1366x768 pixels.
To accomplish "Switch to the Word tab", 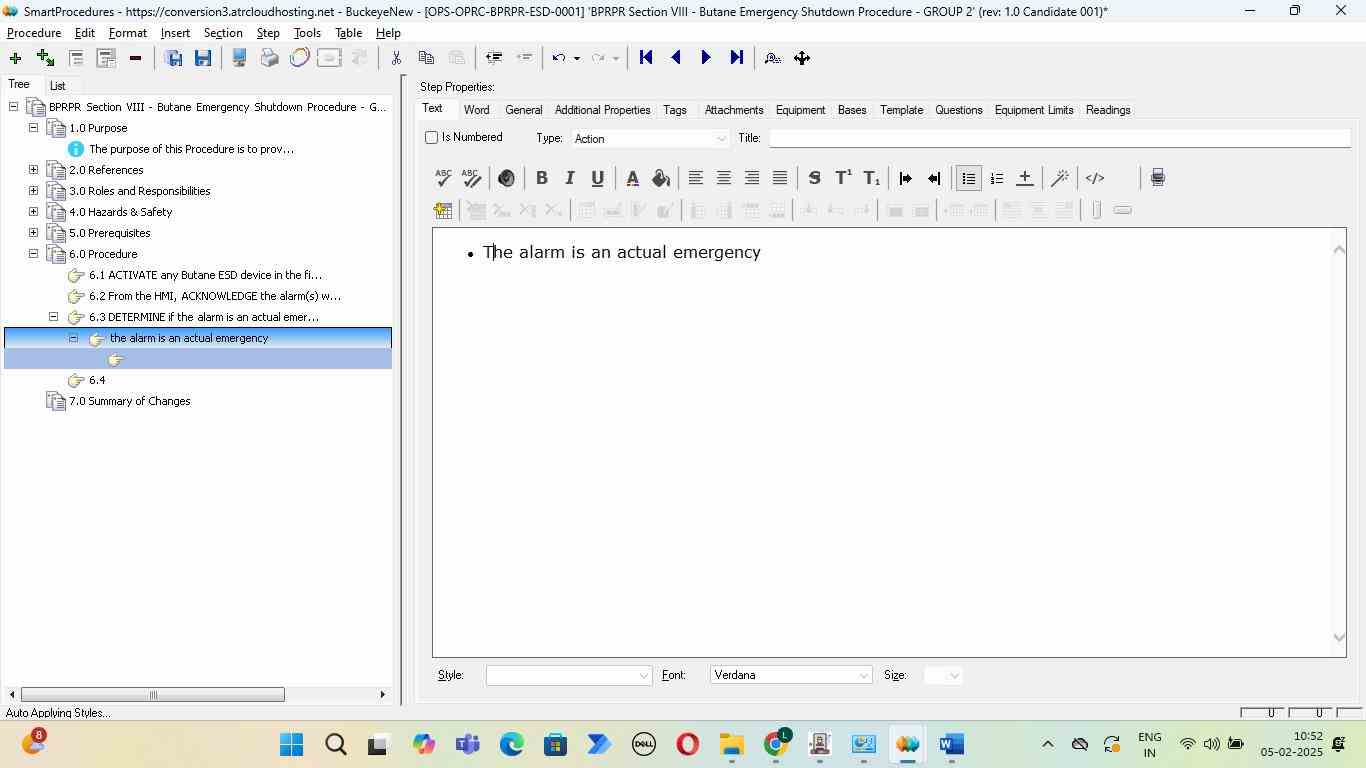I will 476,110.
